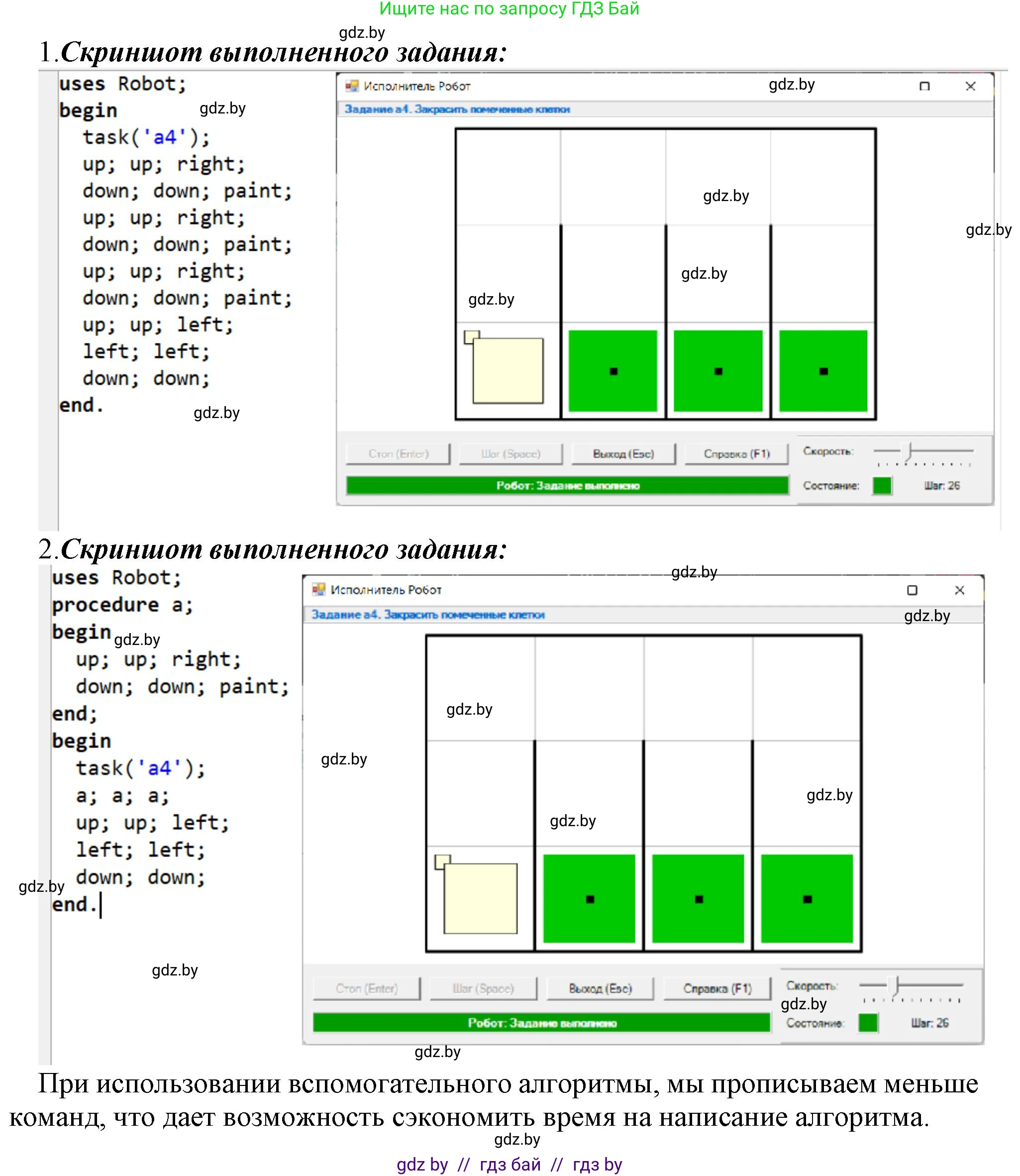Close the second Robot window
This screenshot has width=1020, height=1176.
(959, 590)
